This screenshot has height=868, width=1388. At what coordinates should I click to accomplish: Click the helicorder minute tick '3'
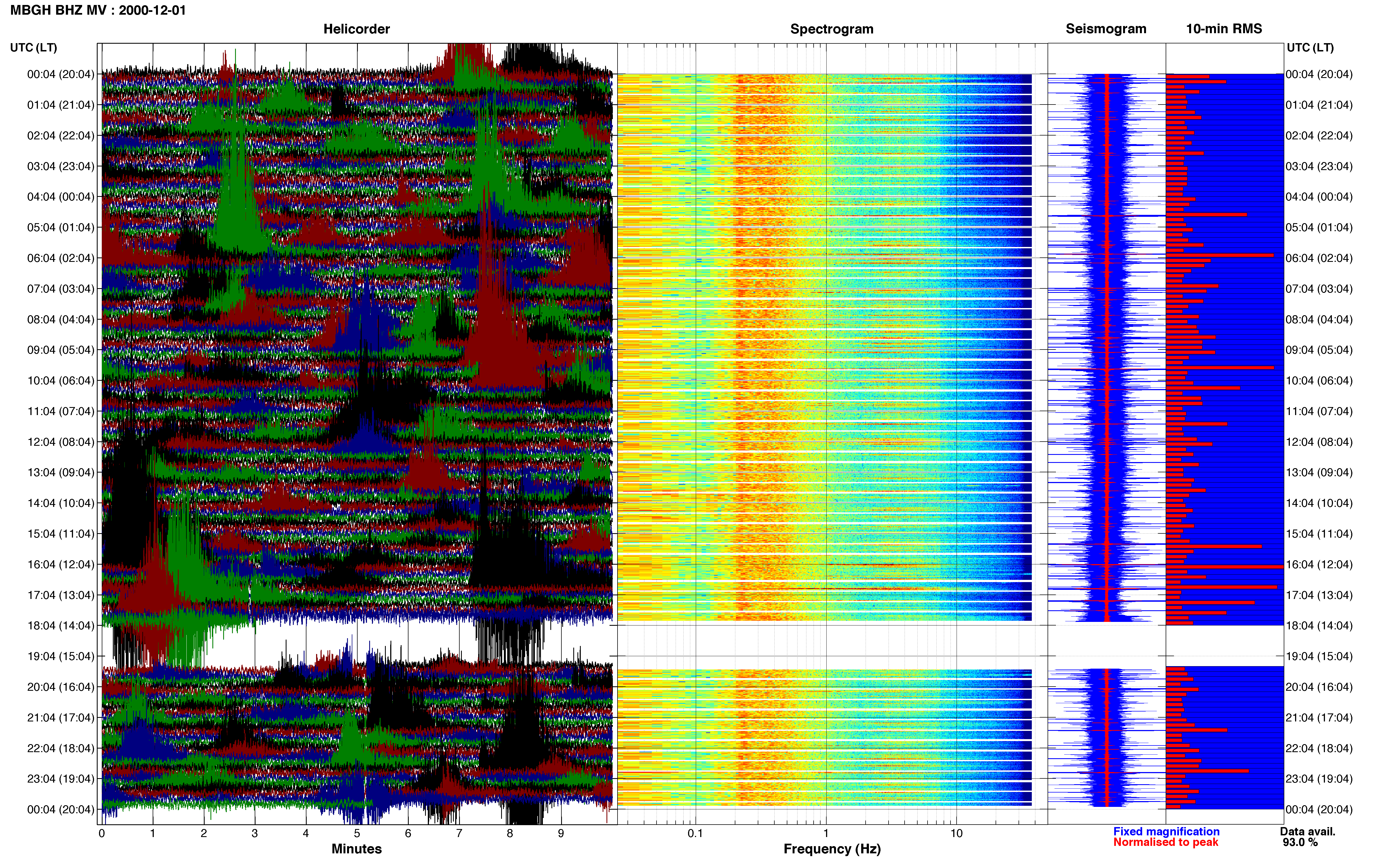(255, 833)
